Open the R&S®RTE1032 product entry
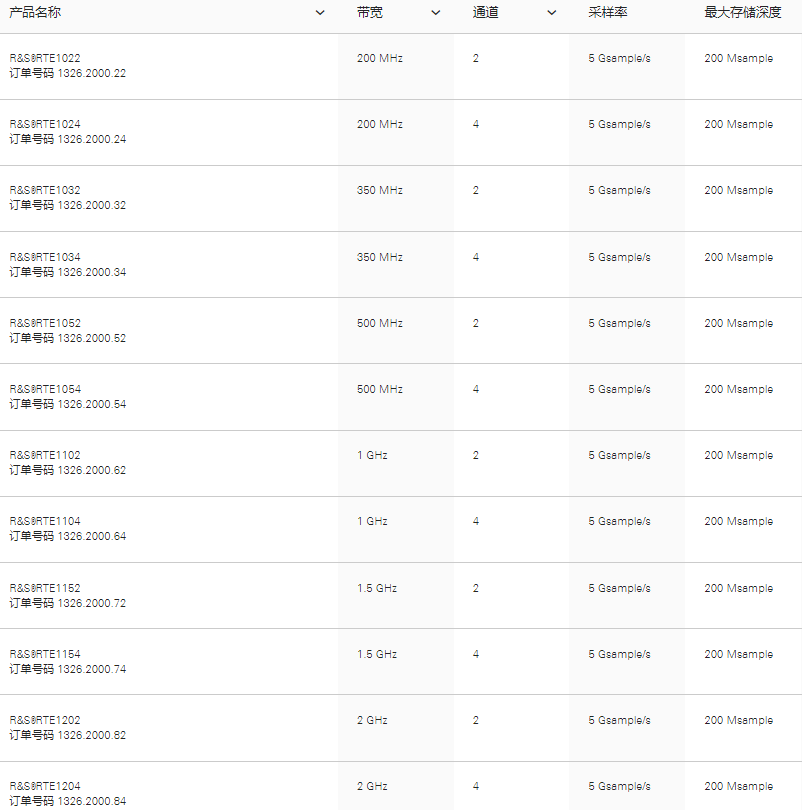Image resolution: width=802 pixels, height=810 pixels. (x=45, y=190)
